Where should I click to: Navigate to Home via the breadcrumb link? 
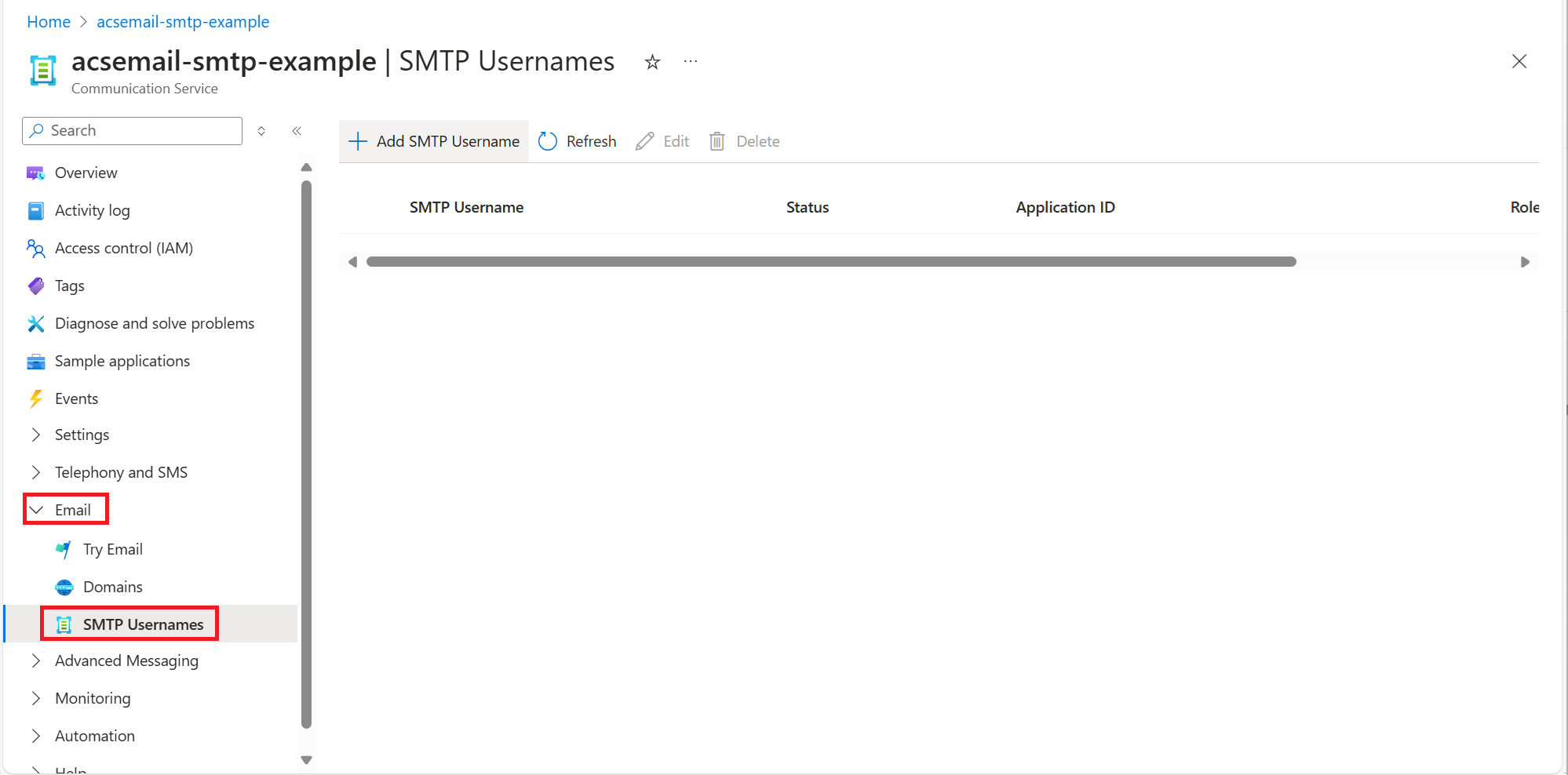(x=48, y=21)
